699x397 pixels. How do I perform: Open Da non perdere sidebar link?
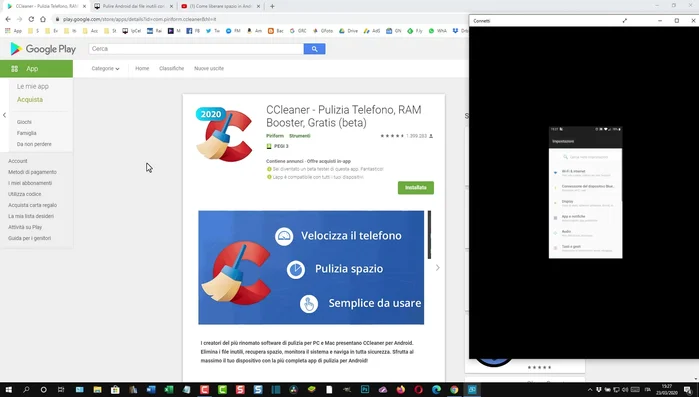click(34, 144)
